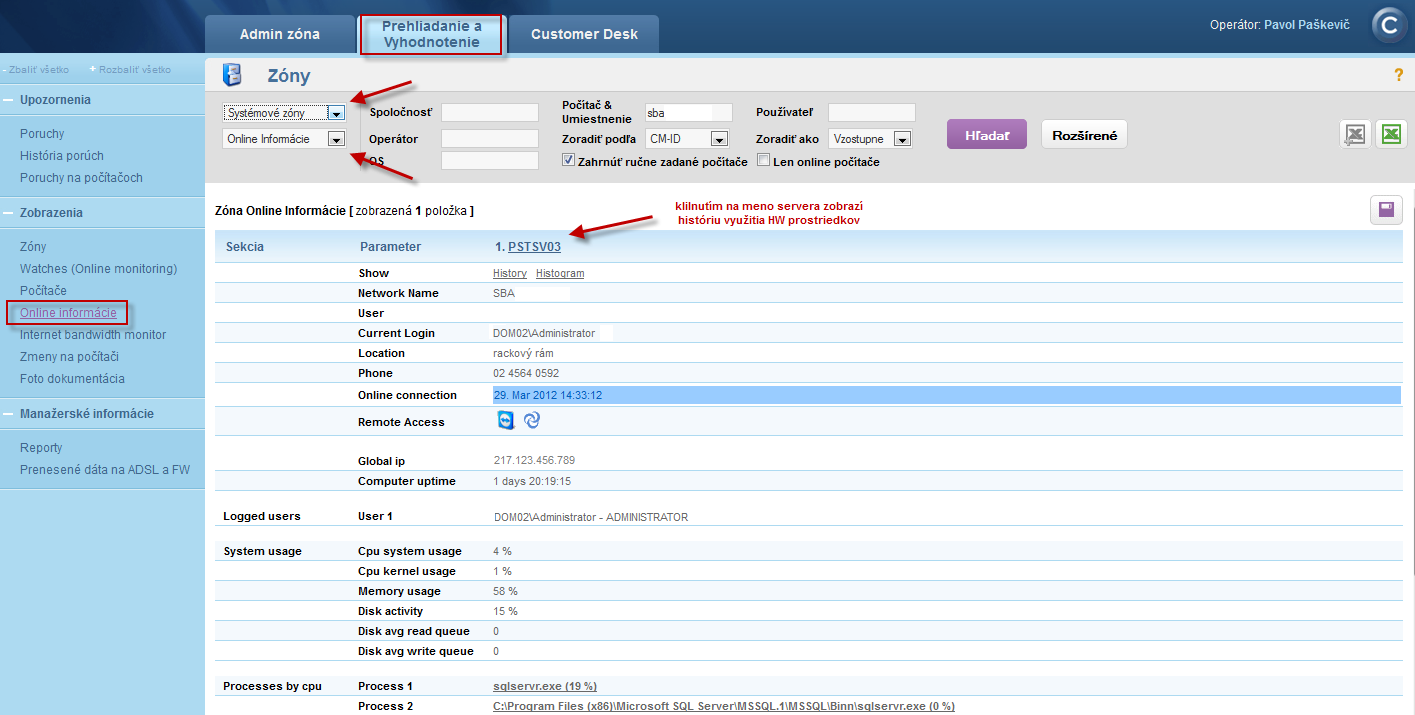Switch to the 'Admin zóna' tab
Image resolution: width=1415 pixels, height=715 pixels.
pos(280,34)
